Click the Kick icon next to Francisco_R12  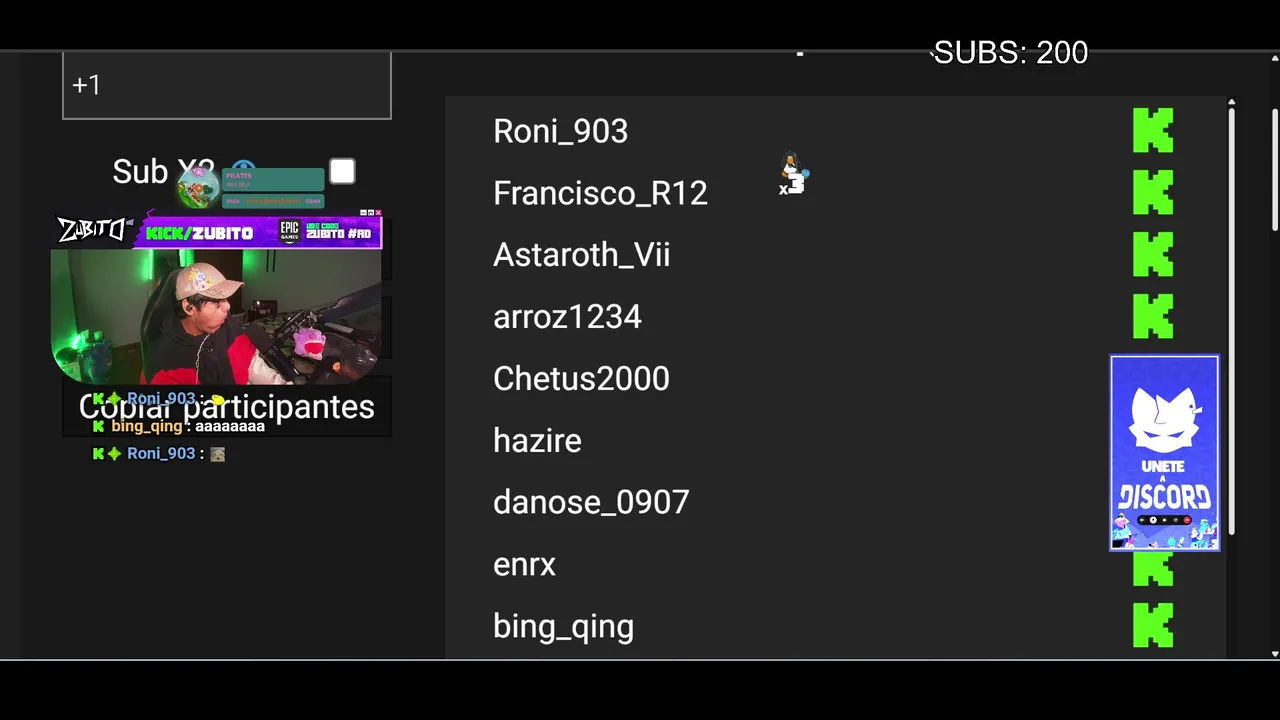click(1153, 193)
